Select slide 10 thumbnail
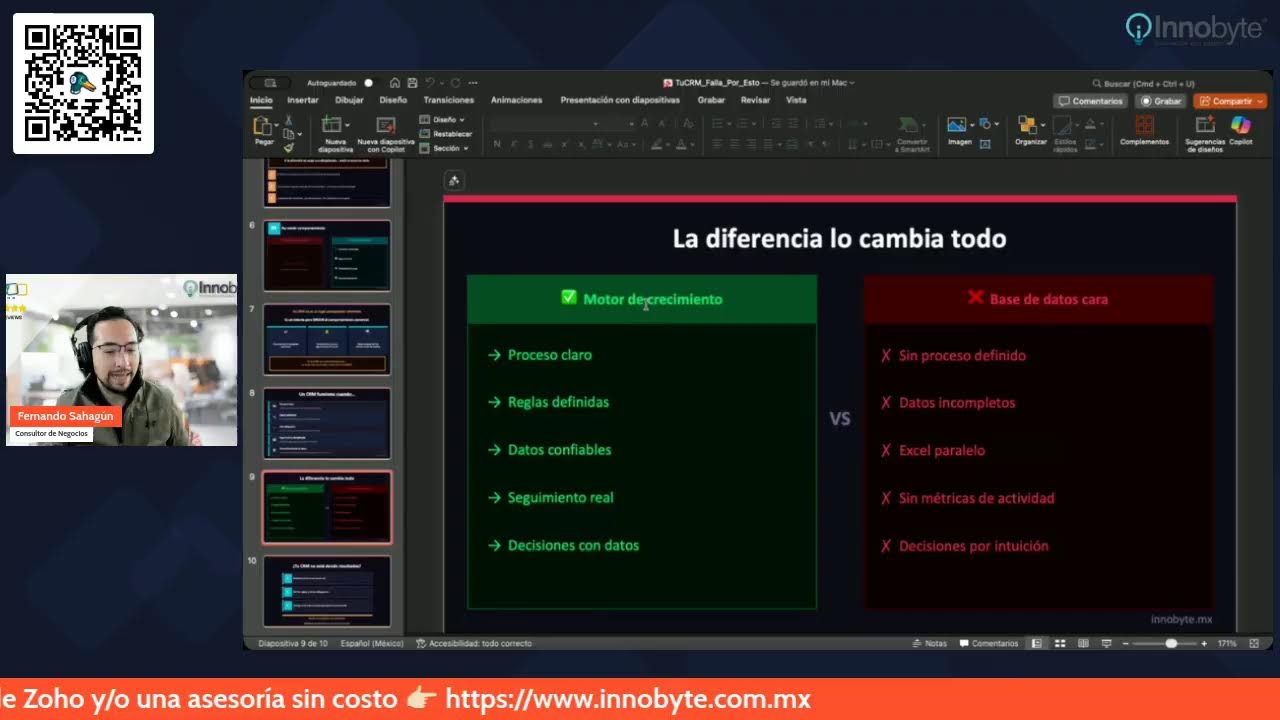This screenshot has width=1280, height=720. pyautogui.click(x=326, y=592)
